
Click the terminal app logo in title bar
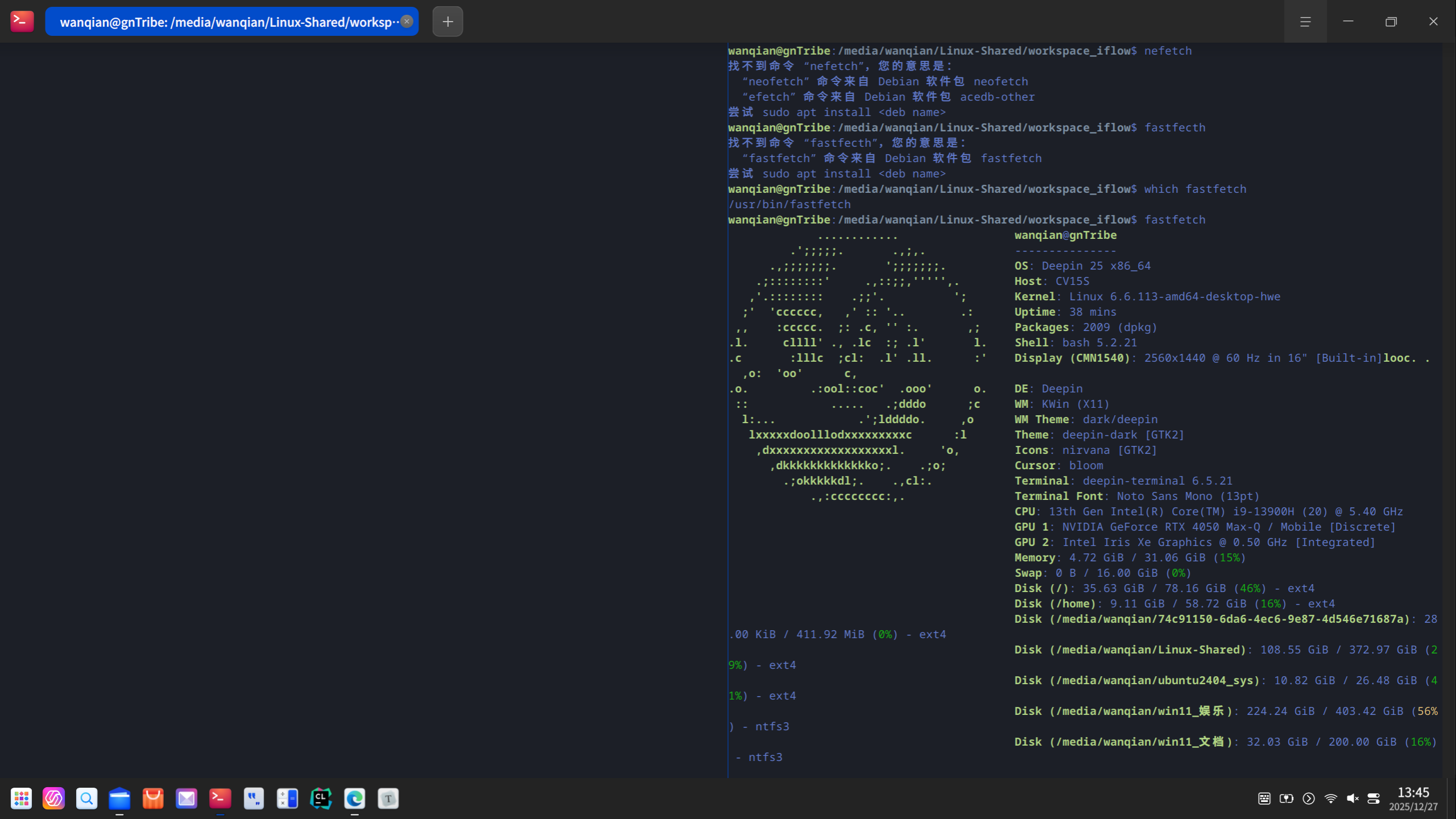click(x=22, y=21)
